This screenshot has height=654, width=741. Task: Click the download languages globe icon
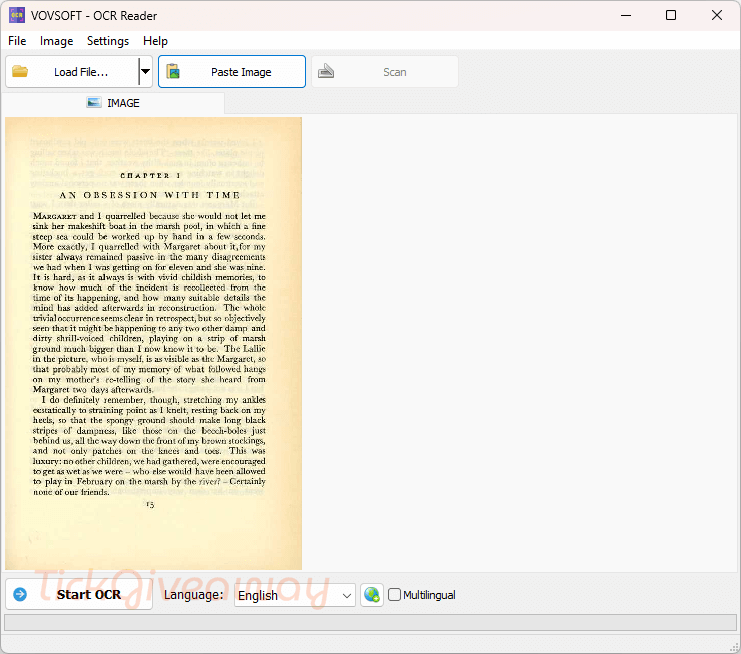click(x=372, y=595)
